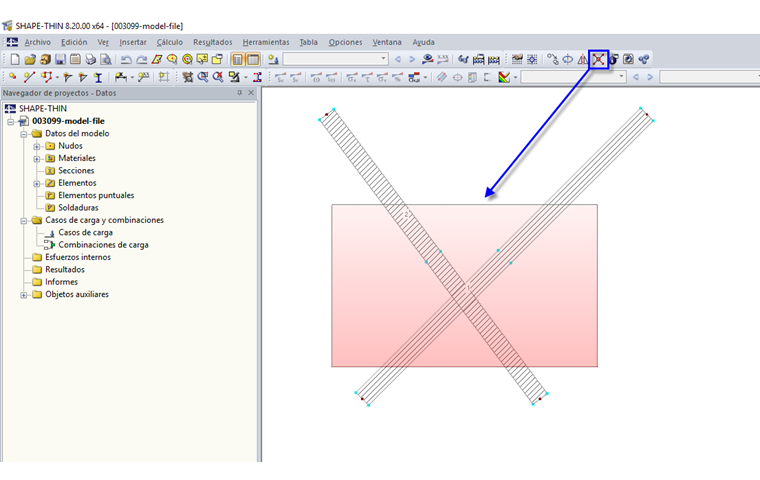This screenshot has width=760, height=480.
Task: Open the Tabla menu
Action: tap(308, 42)
